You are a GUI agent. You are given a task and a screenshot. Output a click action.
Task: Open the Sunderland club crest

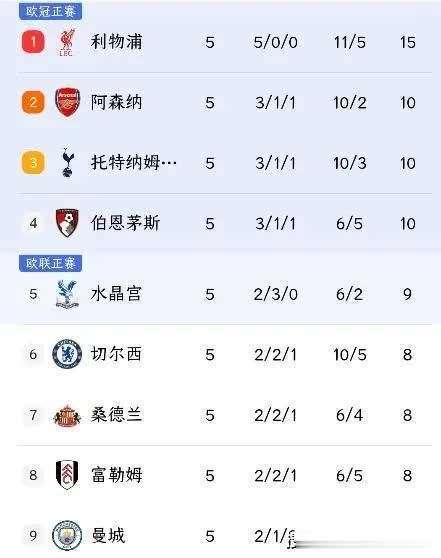click(x=67, y=415)
